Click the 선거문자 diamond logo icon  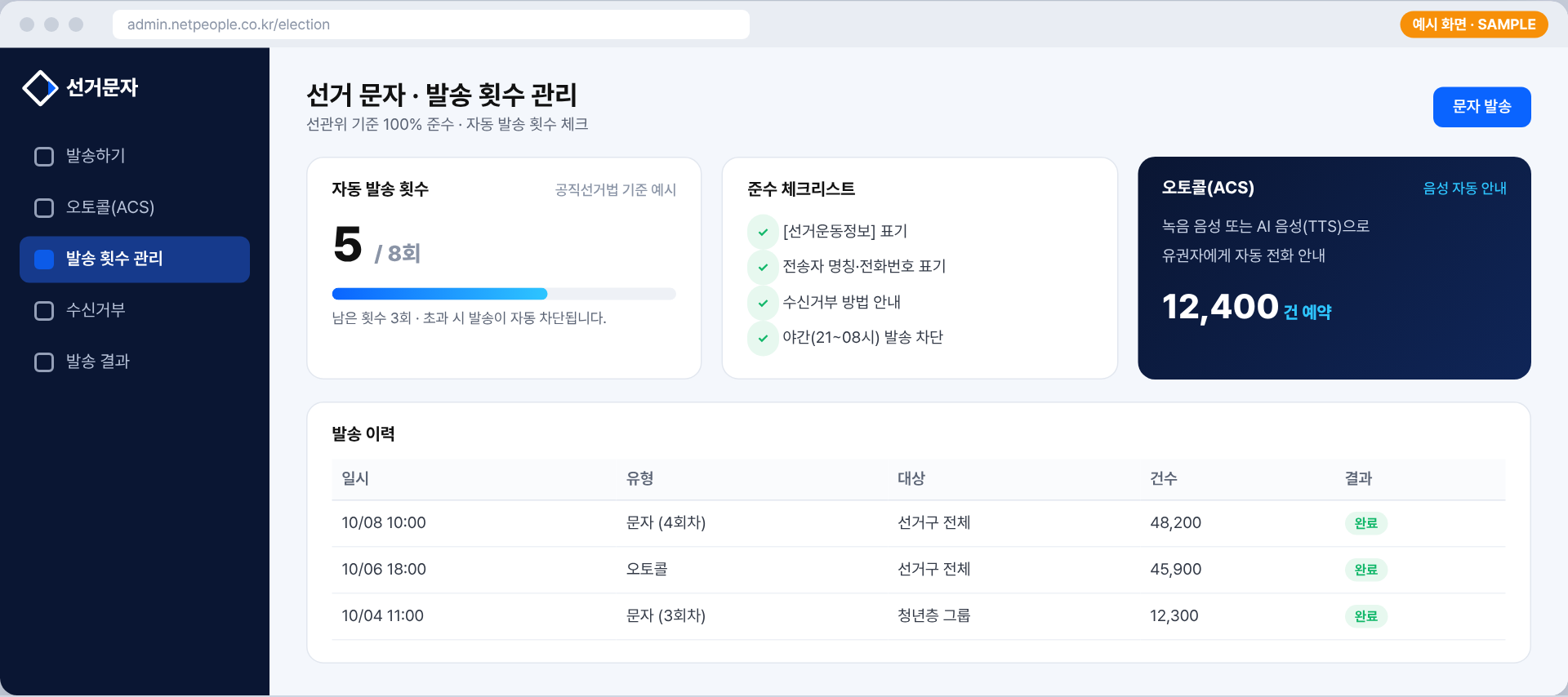pyautogui.click(x=40, y=88)
